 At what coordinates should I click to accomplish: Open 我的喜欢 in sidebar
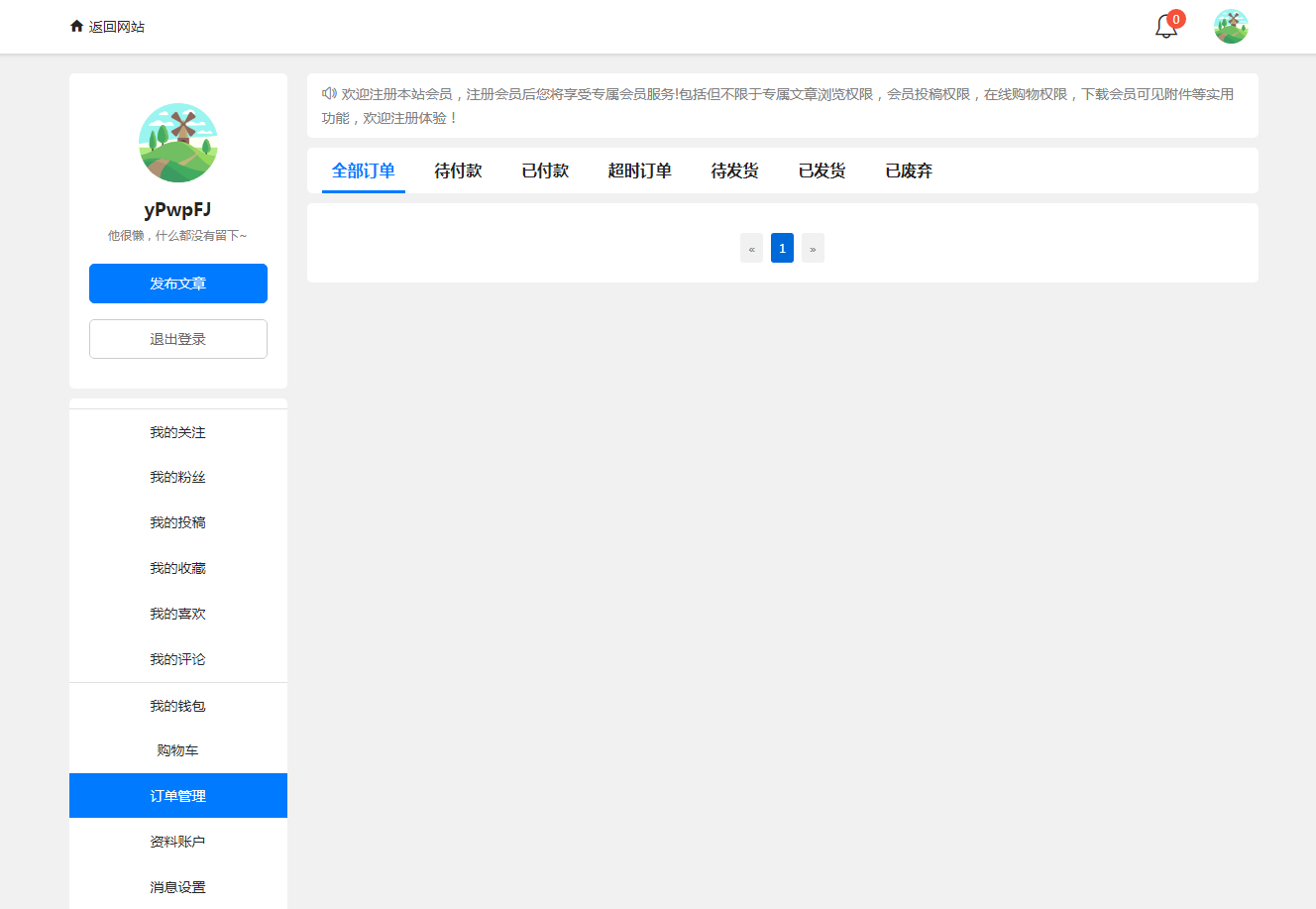coord(178,615)
